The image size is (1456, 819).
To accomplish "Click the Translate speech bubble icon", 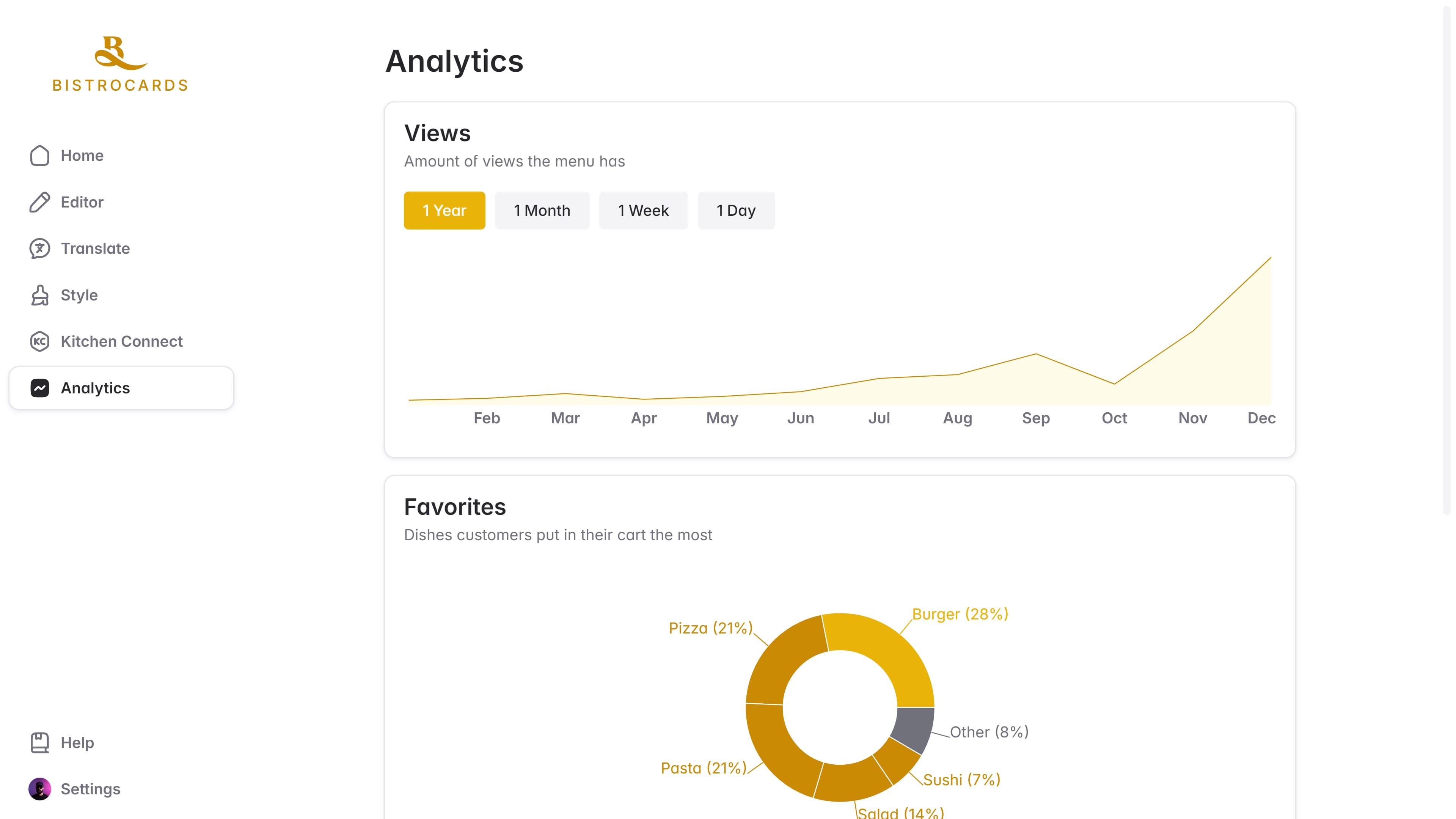I will [39, 249].
